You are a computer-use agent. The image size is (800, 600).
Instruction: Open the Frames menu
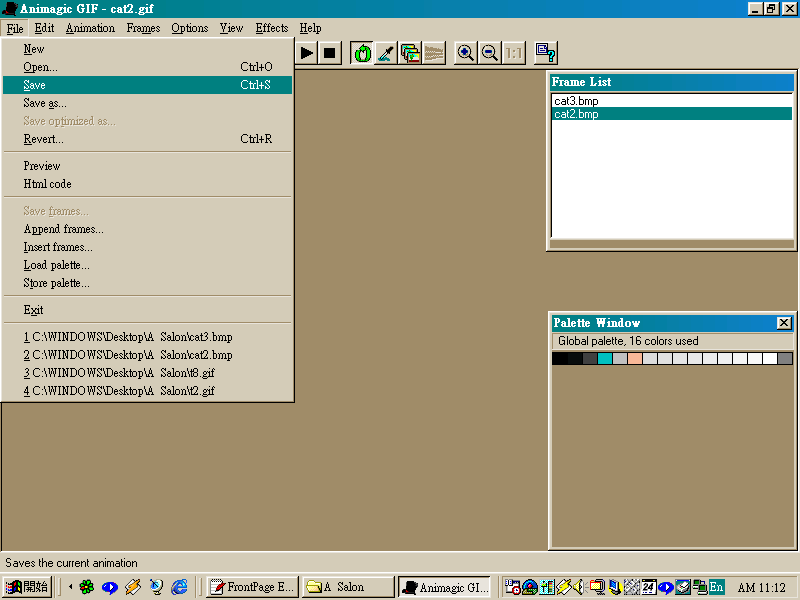(143, 28)
